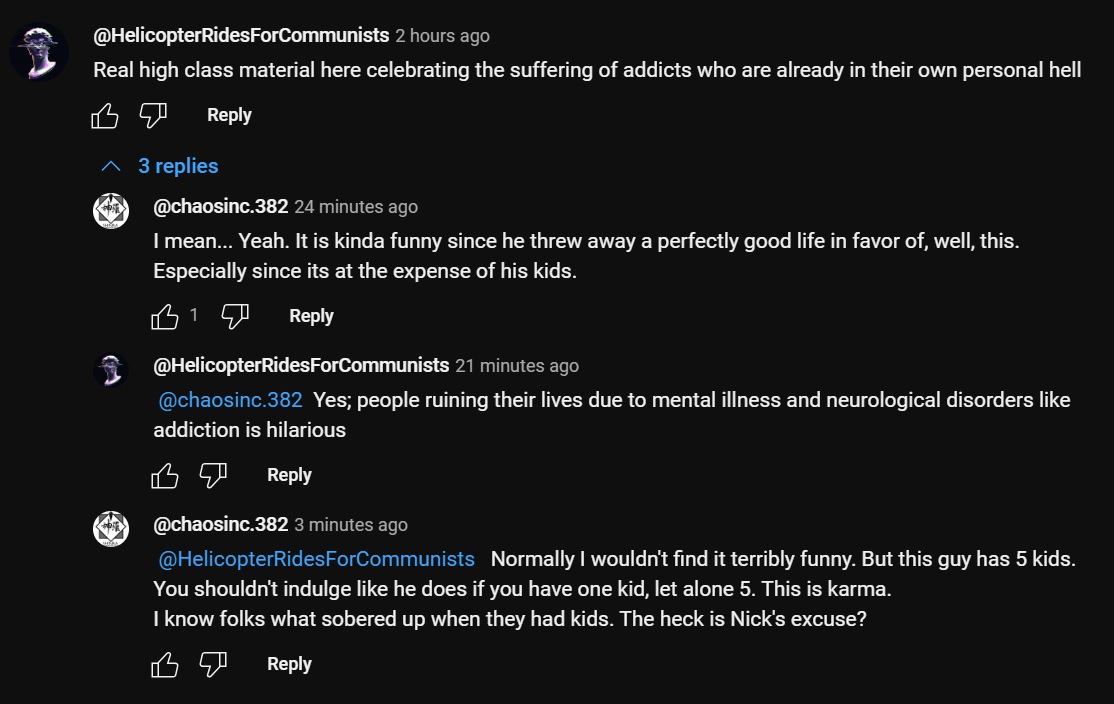Open the top comment's '2 hours ago' timestamp

(442, 36)
